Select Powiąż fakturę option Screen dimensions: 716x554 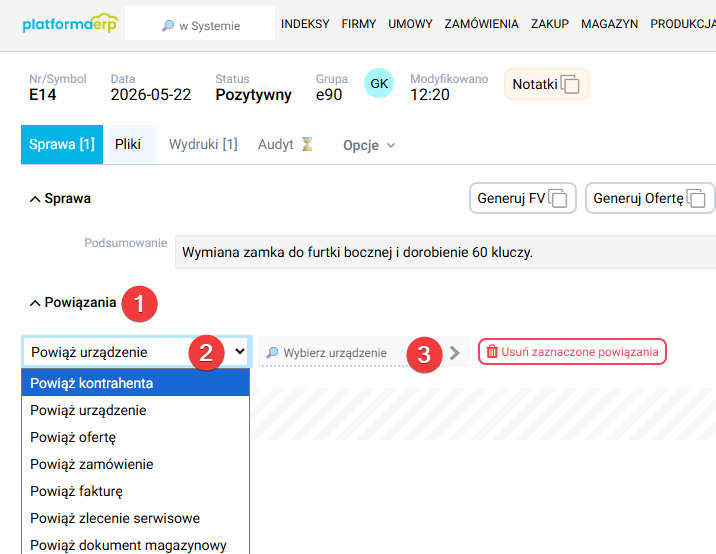click(135, 491)
